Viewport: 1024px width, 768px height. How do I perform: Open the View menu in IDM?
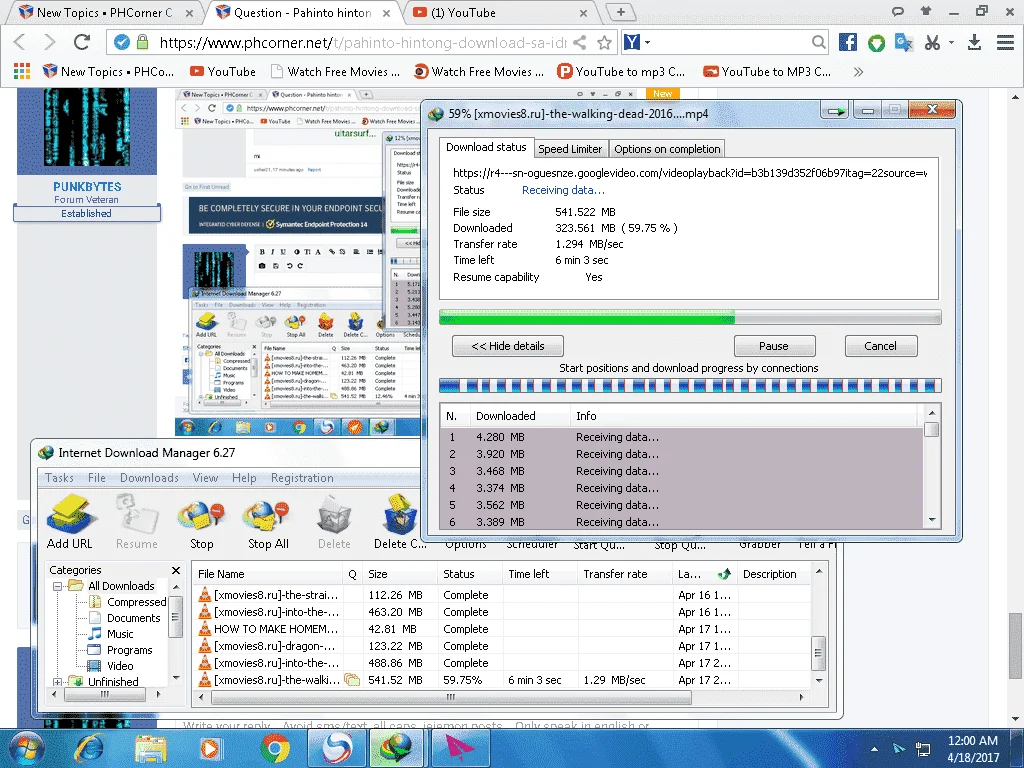205,478
